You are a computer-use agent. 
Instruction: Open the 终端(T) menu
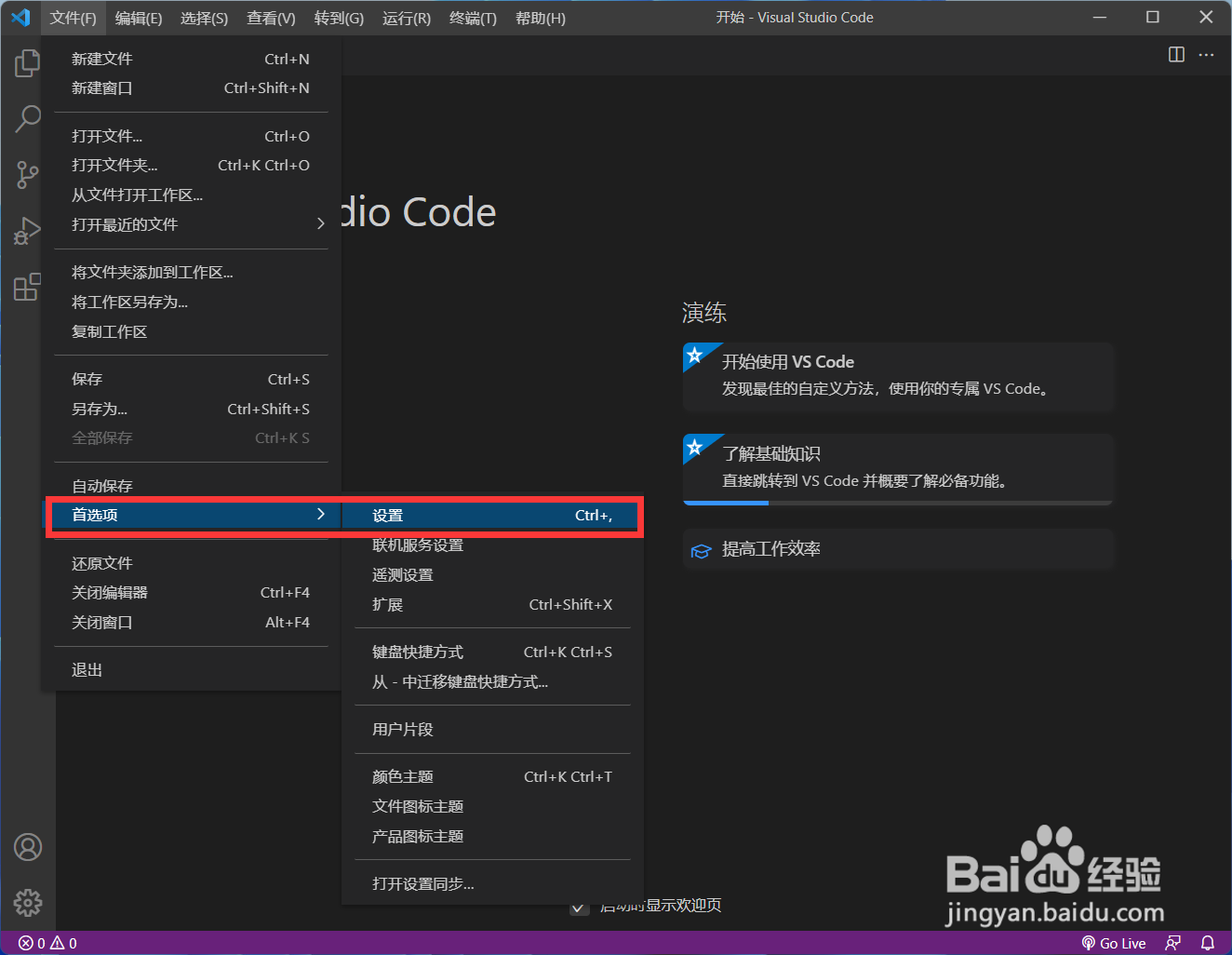click(x=473, y=19)
